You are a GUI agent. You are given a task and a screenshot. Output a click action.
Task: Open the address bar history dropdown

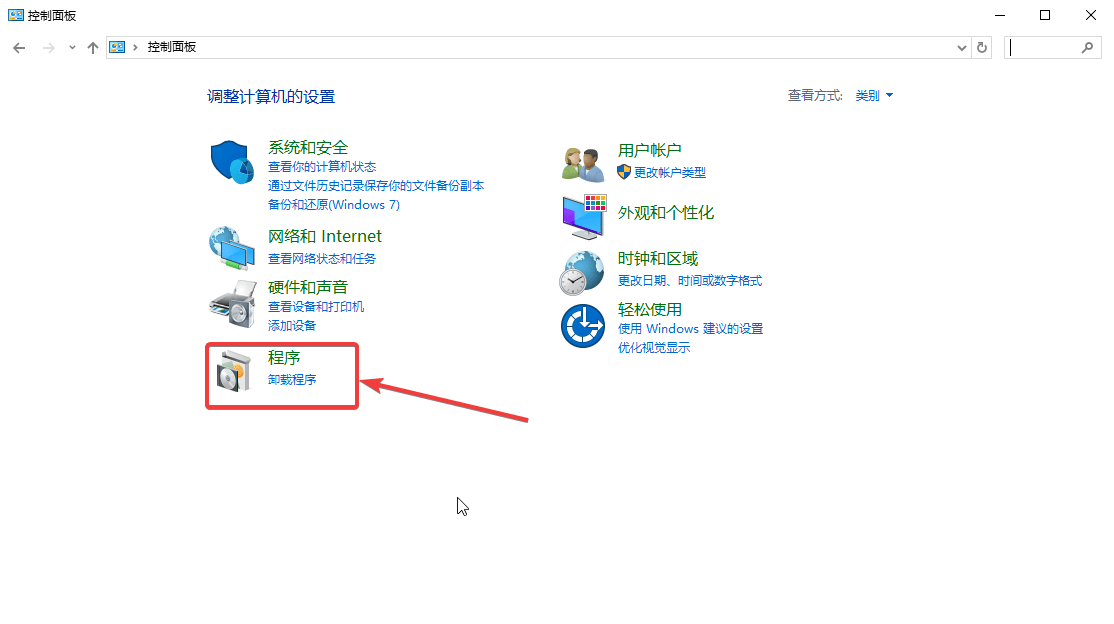[961, 48]
